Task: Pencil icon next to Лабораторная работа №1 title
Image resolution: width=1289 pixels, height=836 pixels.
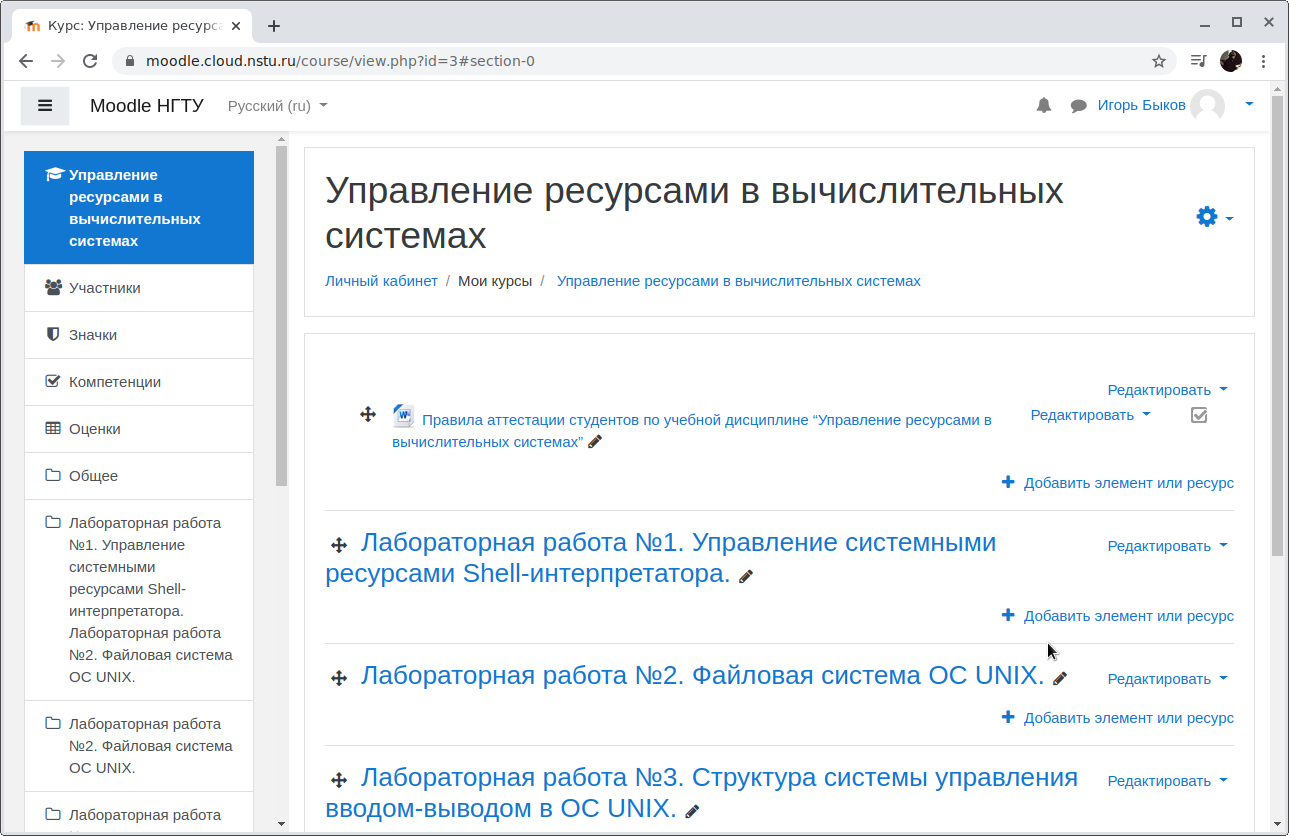Action: point(745,576)
